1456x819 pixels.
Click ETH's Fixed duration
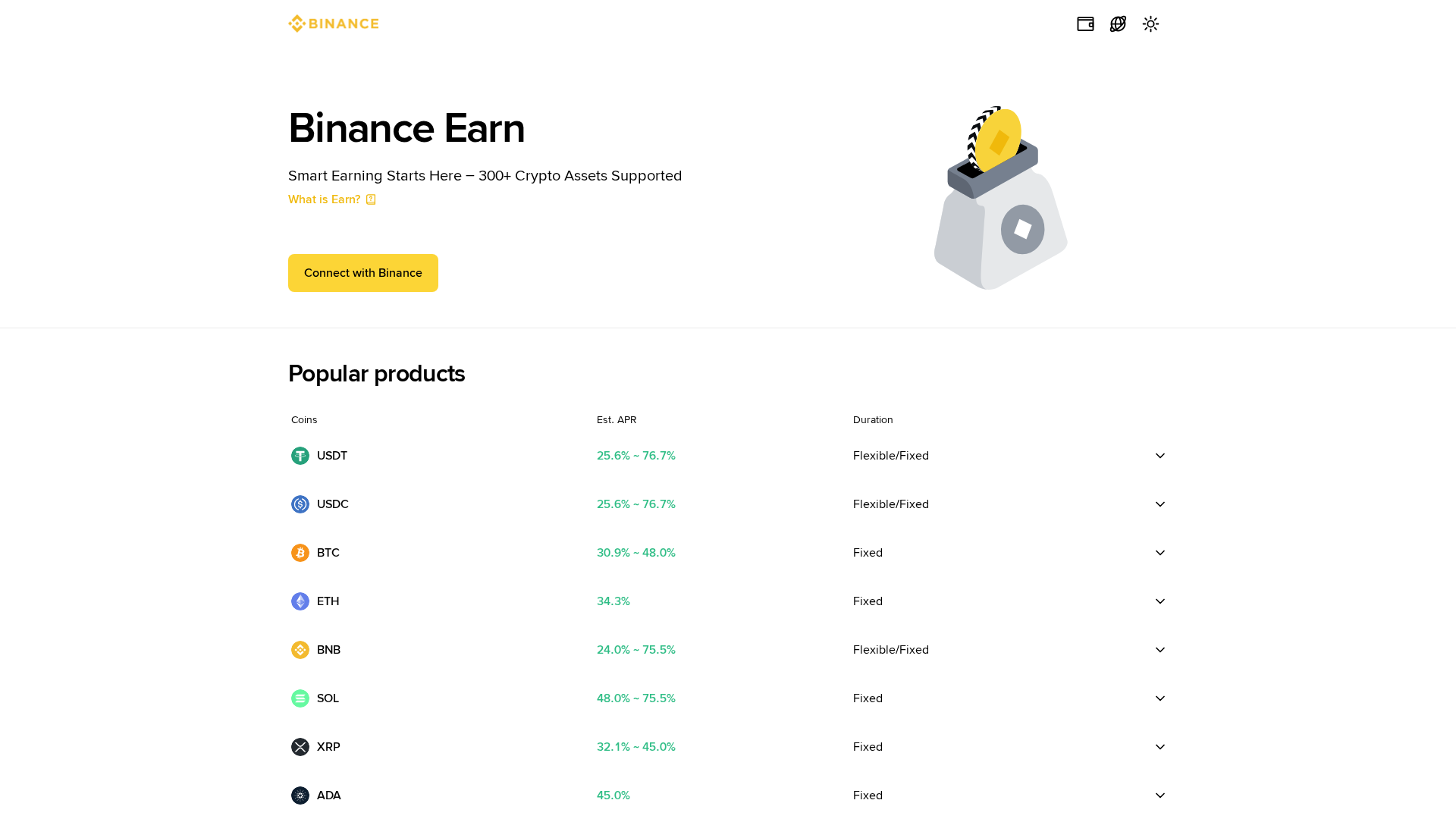click(x=868, y=601)
